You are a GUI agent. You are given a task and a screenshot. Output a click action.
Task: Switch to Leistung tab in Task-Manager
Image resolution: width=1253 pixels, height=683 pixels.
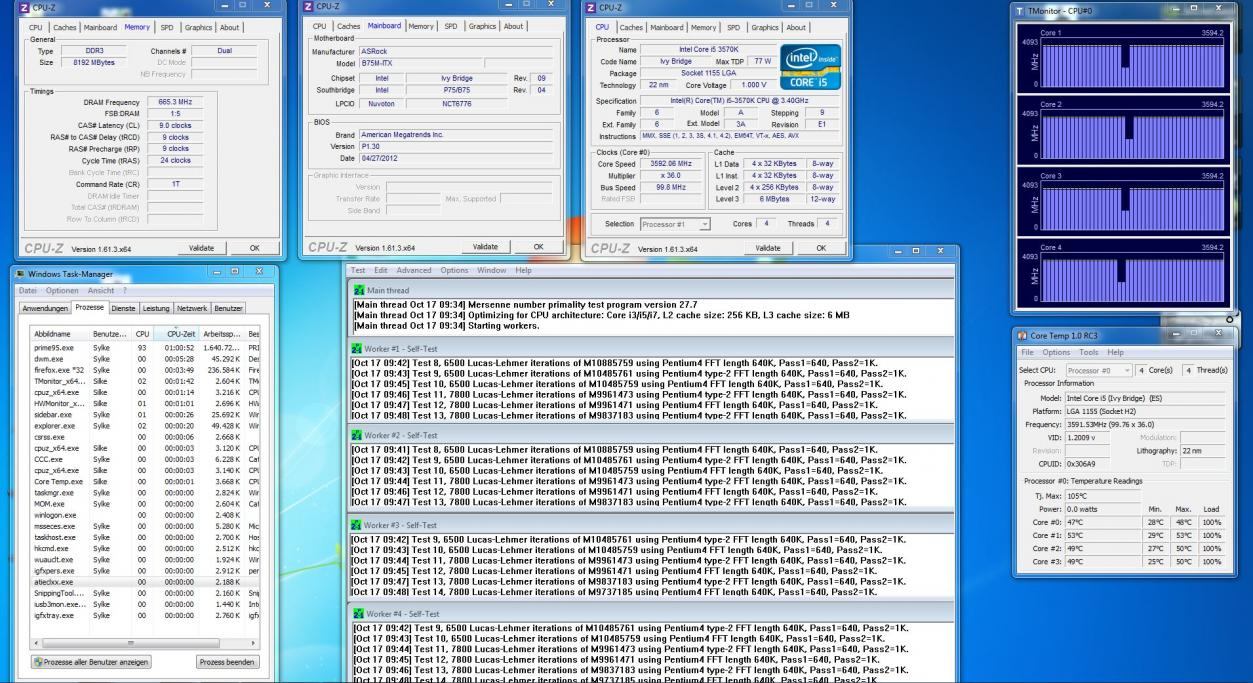[x=155, y=308]
